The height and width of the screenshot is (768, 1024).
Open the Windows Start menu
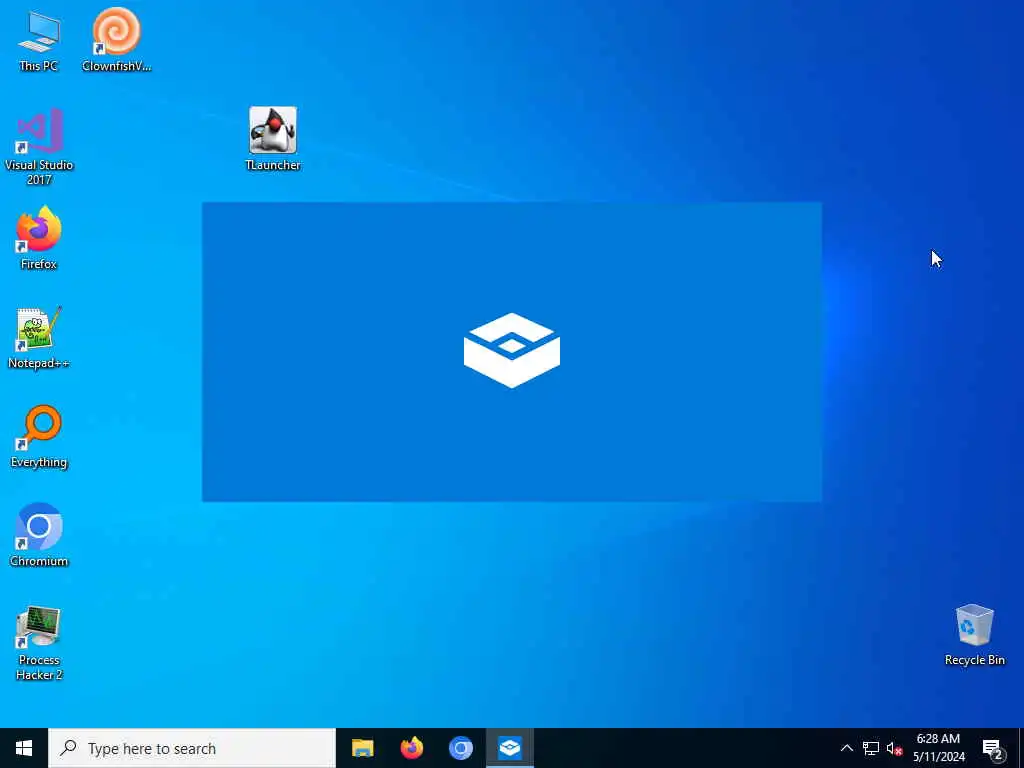pyautogui.click(x=24, y=748)
